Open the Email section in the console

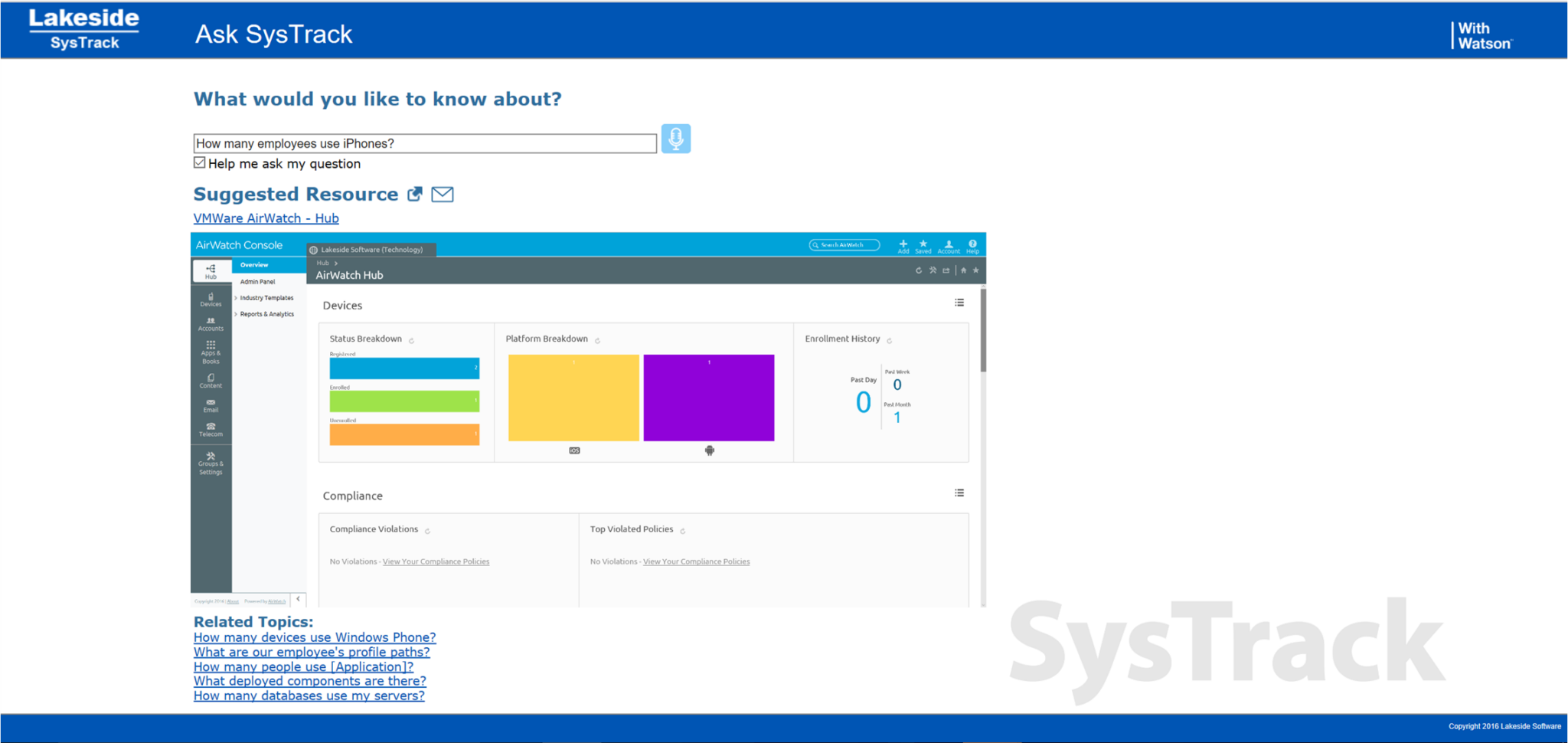pyautogui.click(x=211, y=405)
